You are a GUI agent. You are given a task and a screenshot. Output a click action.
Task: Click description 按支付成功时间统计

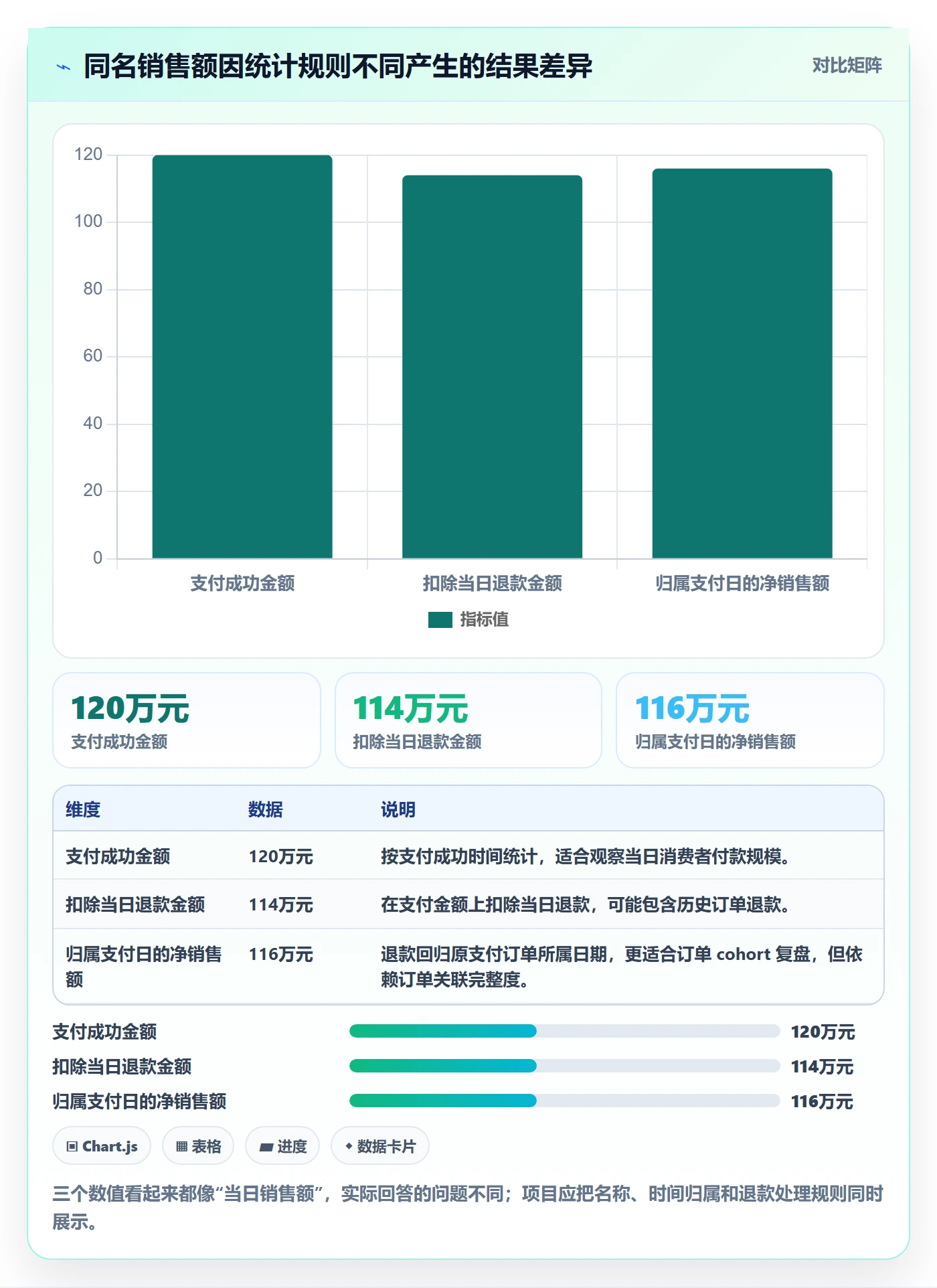pos(585,857)
